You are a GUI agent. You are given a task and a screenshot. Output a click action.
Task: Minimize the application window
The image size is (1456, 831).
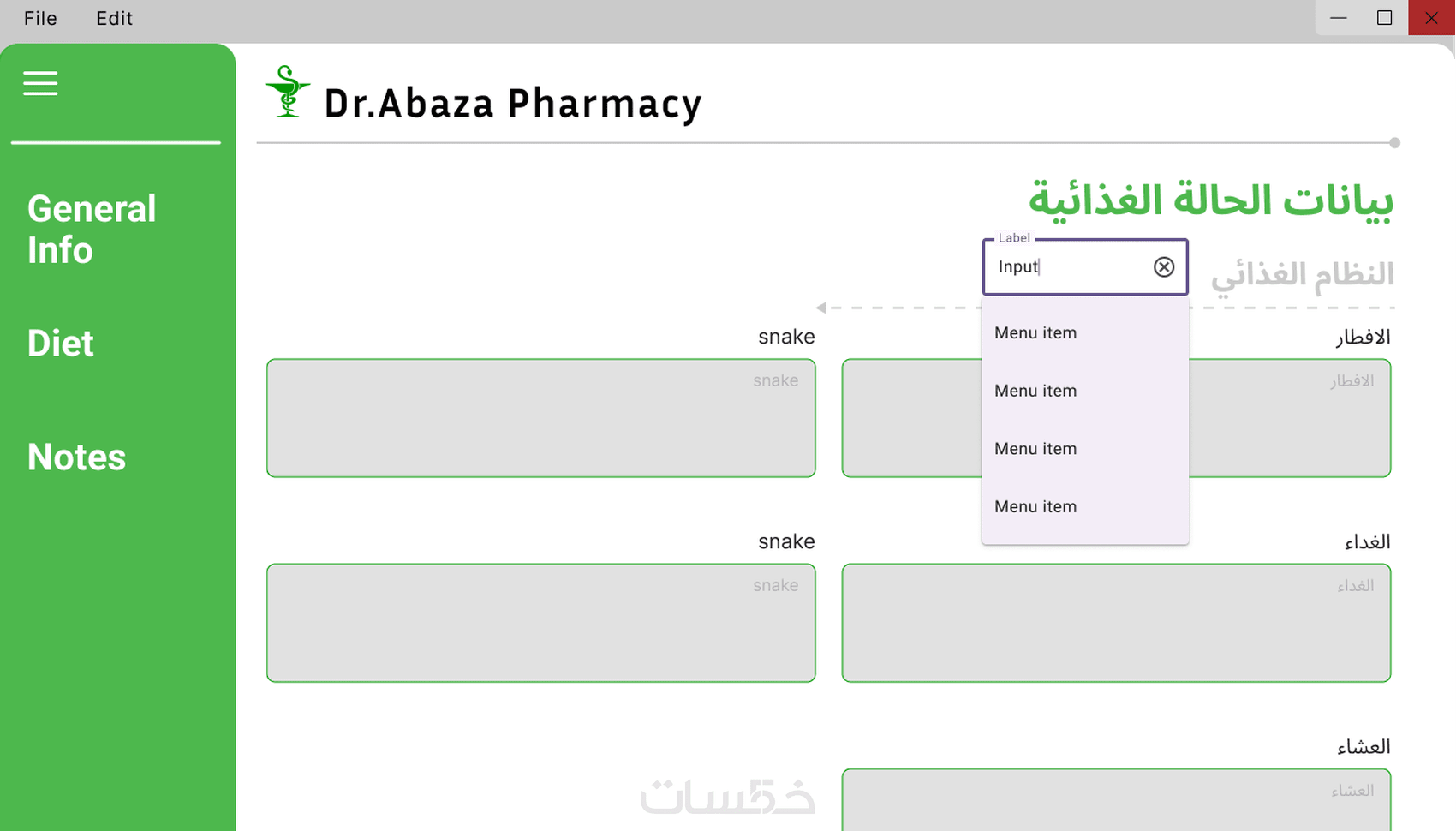click(1339, 18)
